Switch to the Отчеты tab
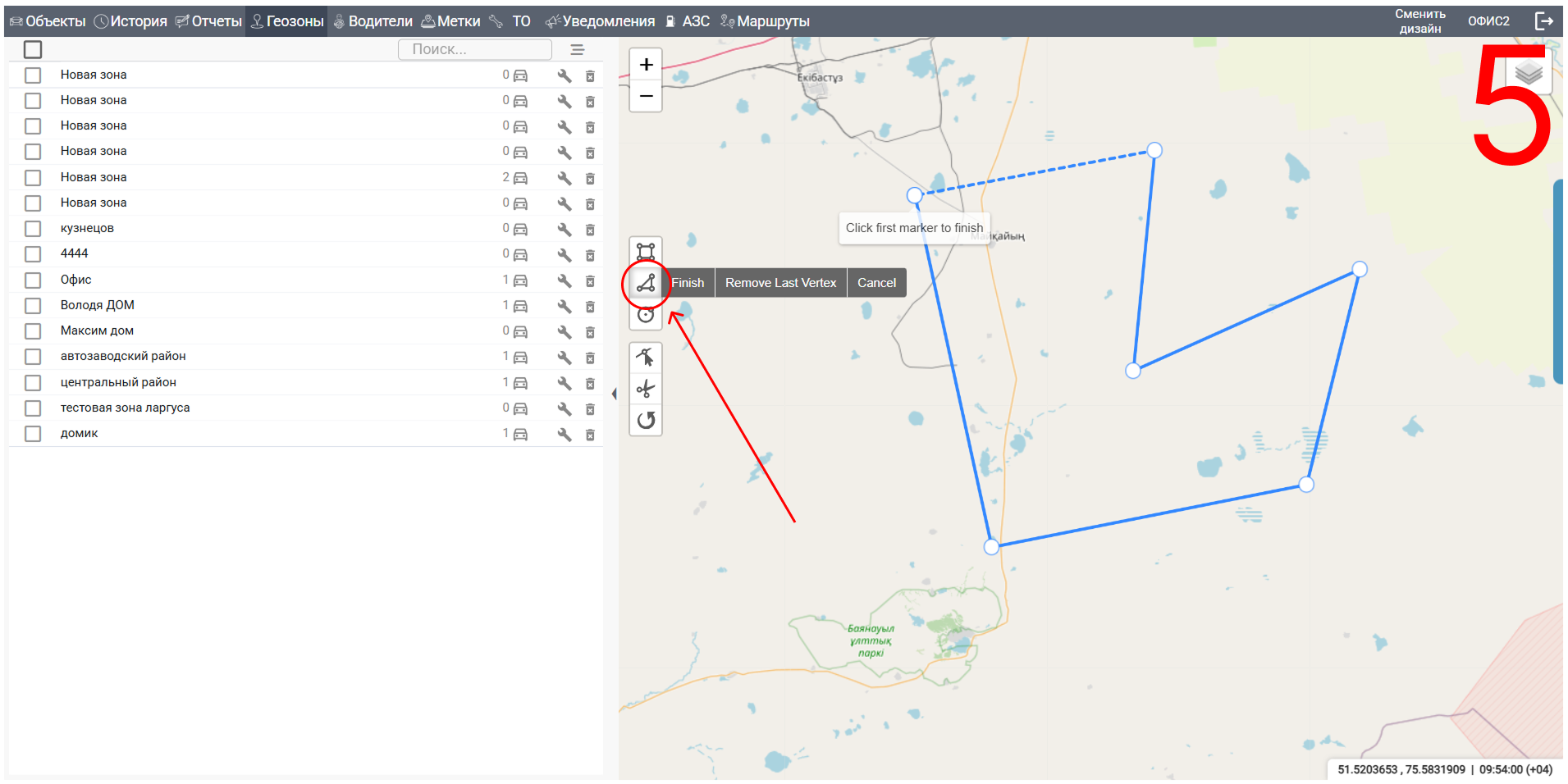1568x784 pixels. (209, 21)
